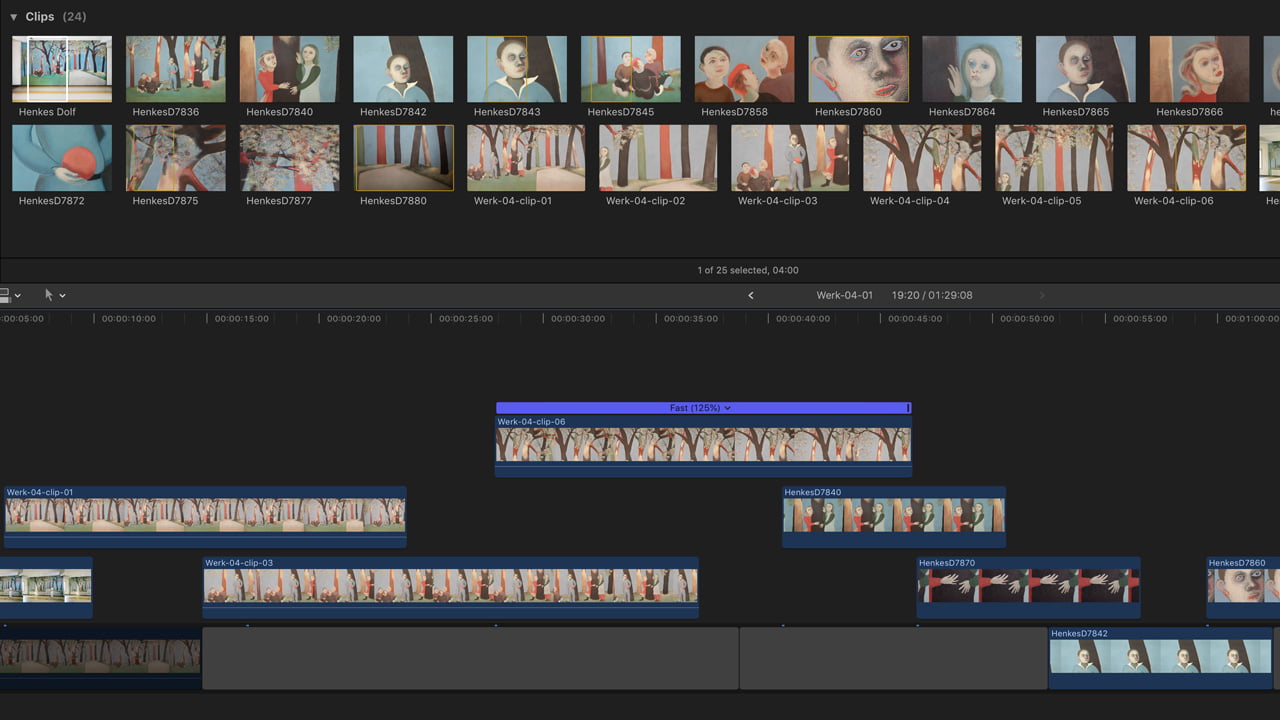Screen dimensions: 1280x720
Task: Click the Werk-04-01 project name
Action: coord(844,296)
